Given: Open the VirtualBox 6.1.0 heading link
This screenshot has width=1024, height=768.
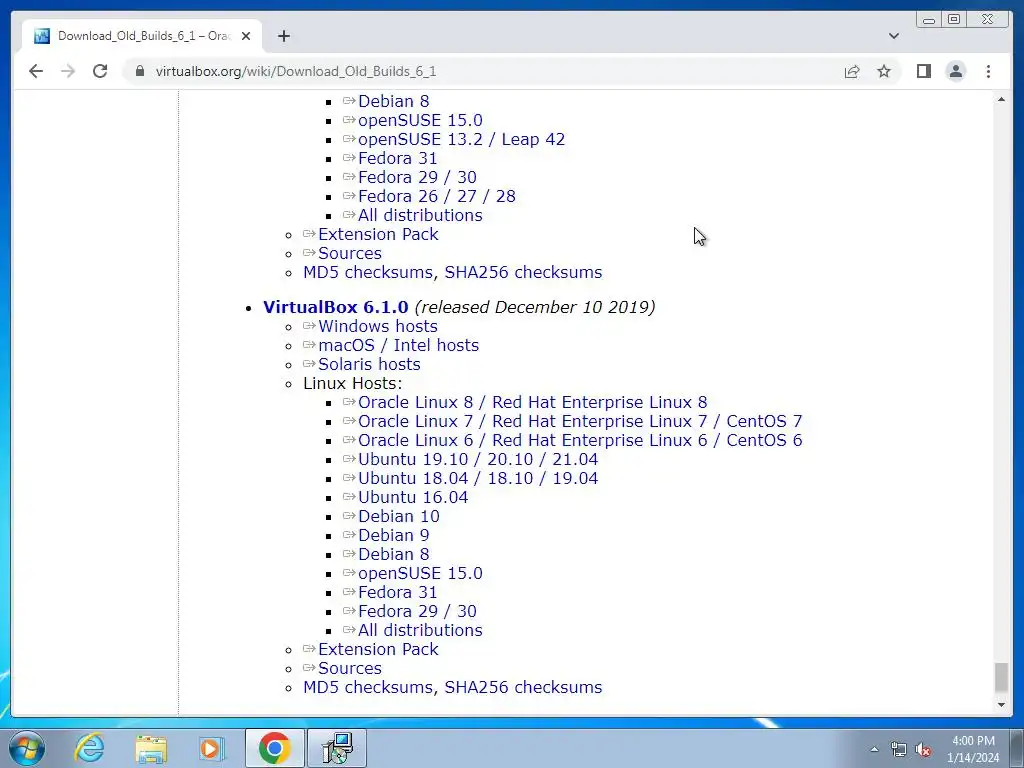Looking at the screenshot, I should [x=336, y=307].
